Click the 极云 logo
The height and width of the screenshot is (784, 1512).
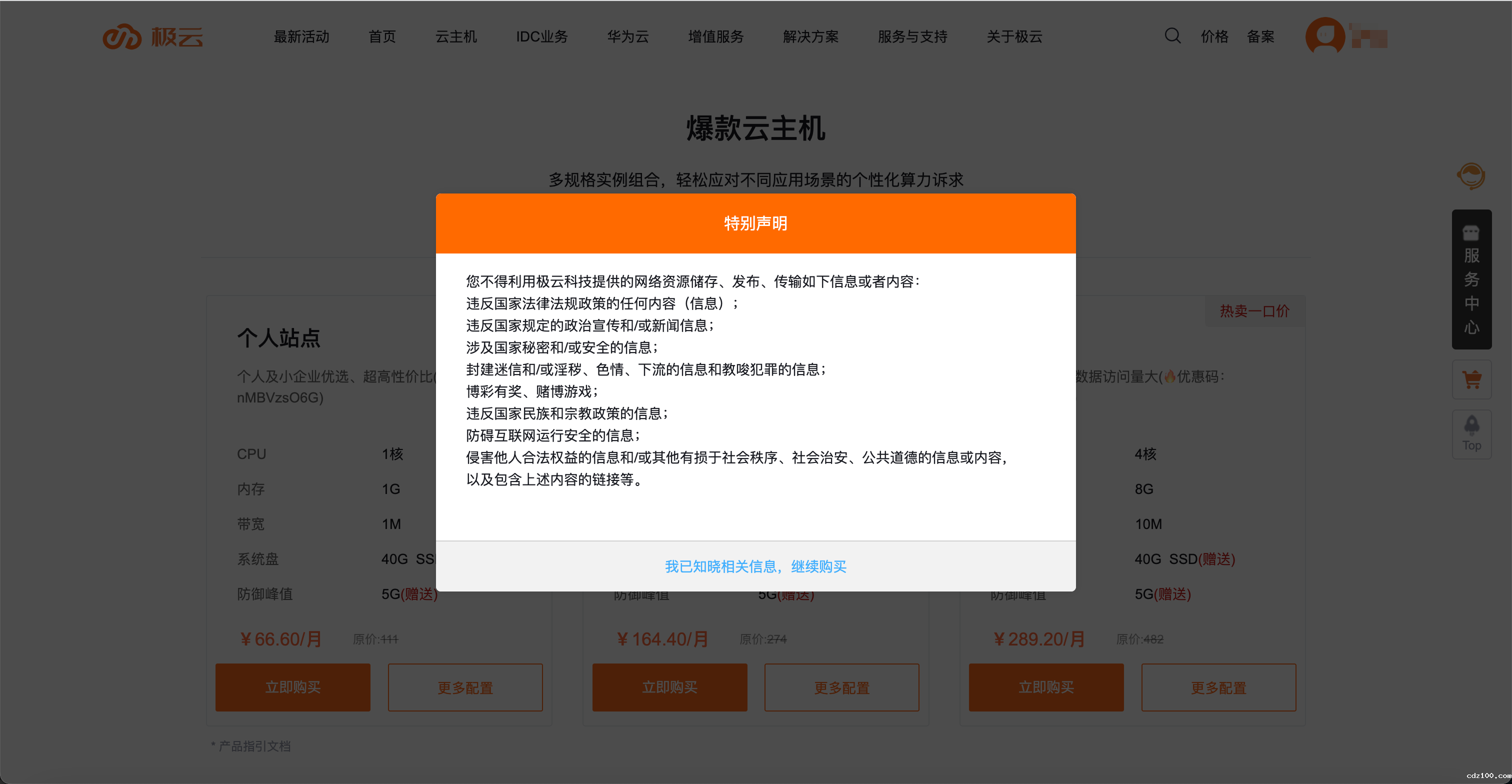[153, 36]
